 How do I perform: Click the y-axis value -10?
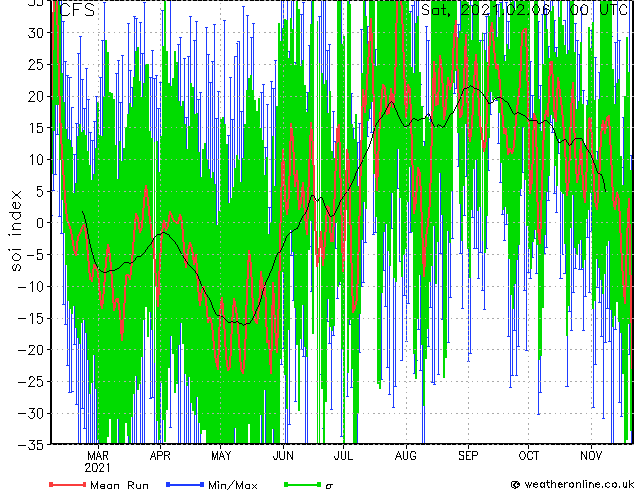31,287
